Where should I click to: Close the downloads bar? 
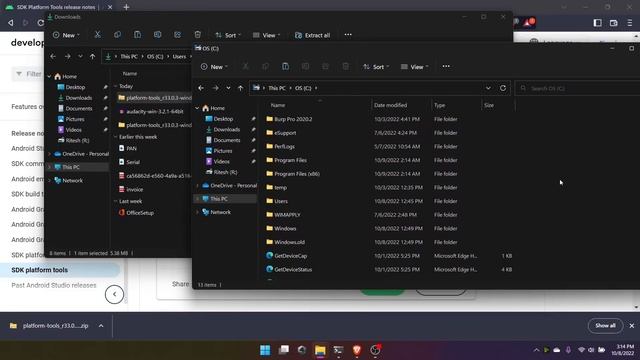click(x=632, y=326)
